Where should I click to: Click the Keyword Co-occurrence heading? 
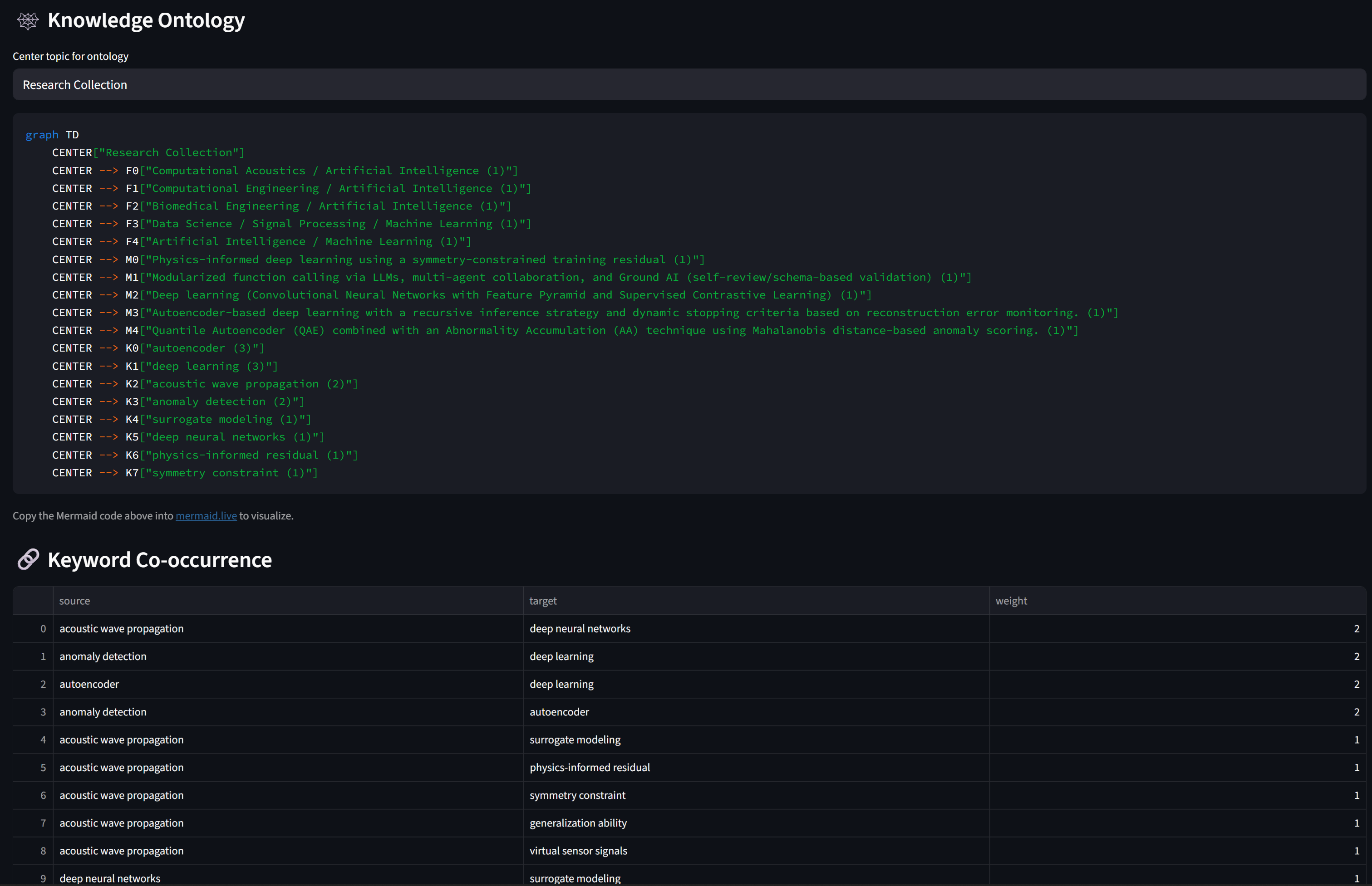click(x=160, y=560)
